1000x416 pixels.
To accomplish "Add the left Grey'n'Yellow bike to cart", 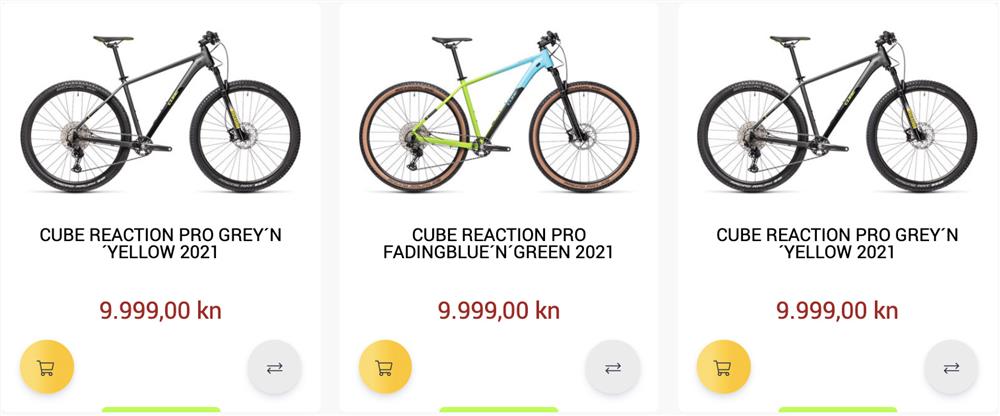I will 47,367.
